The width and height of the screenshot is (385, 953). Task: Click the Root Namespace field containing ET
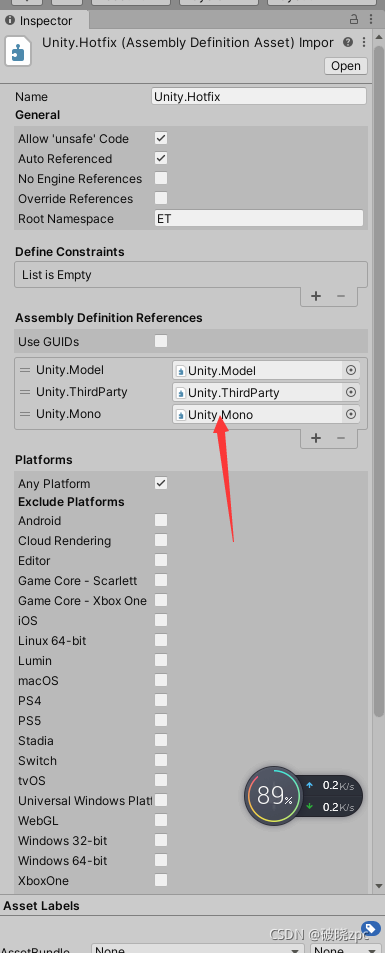click(259, 218)
